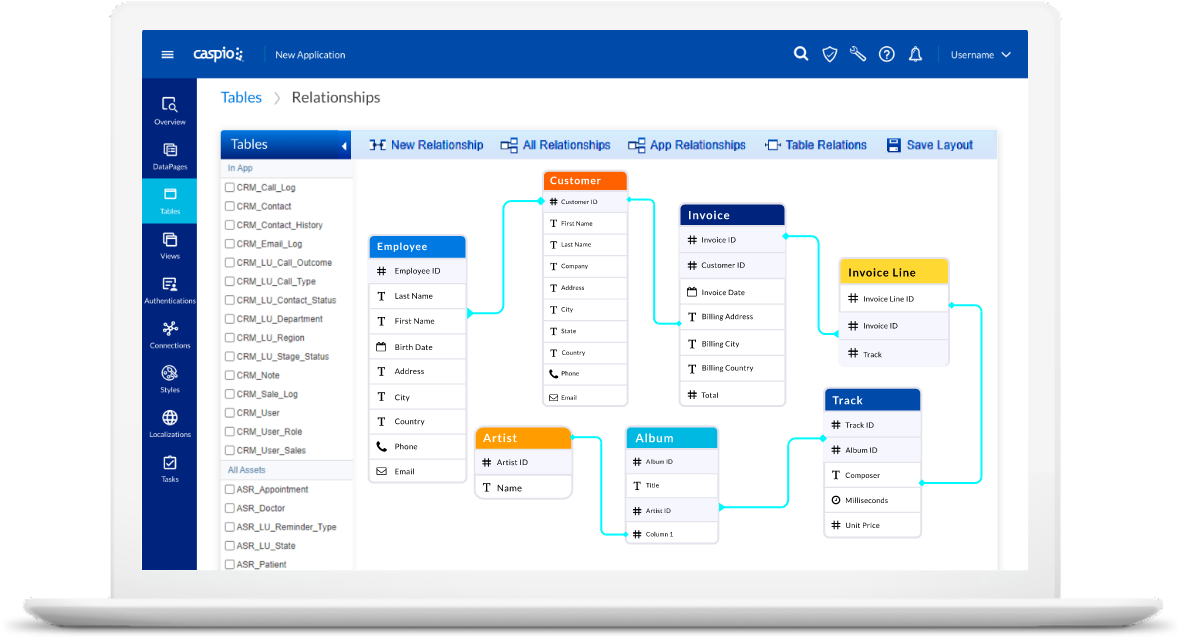
Task: Click the search icon in the top bar
Action: click(x=801, y=53)
